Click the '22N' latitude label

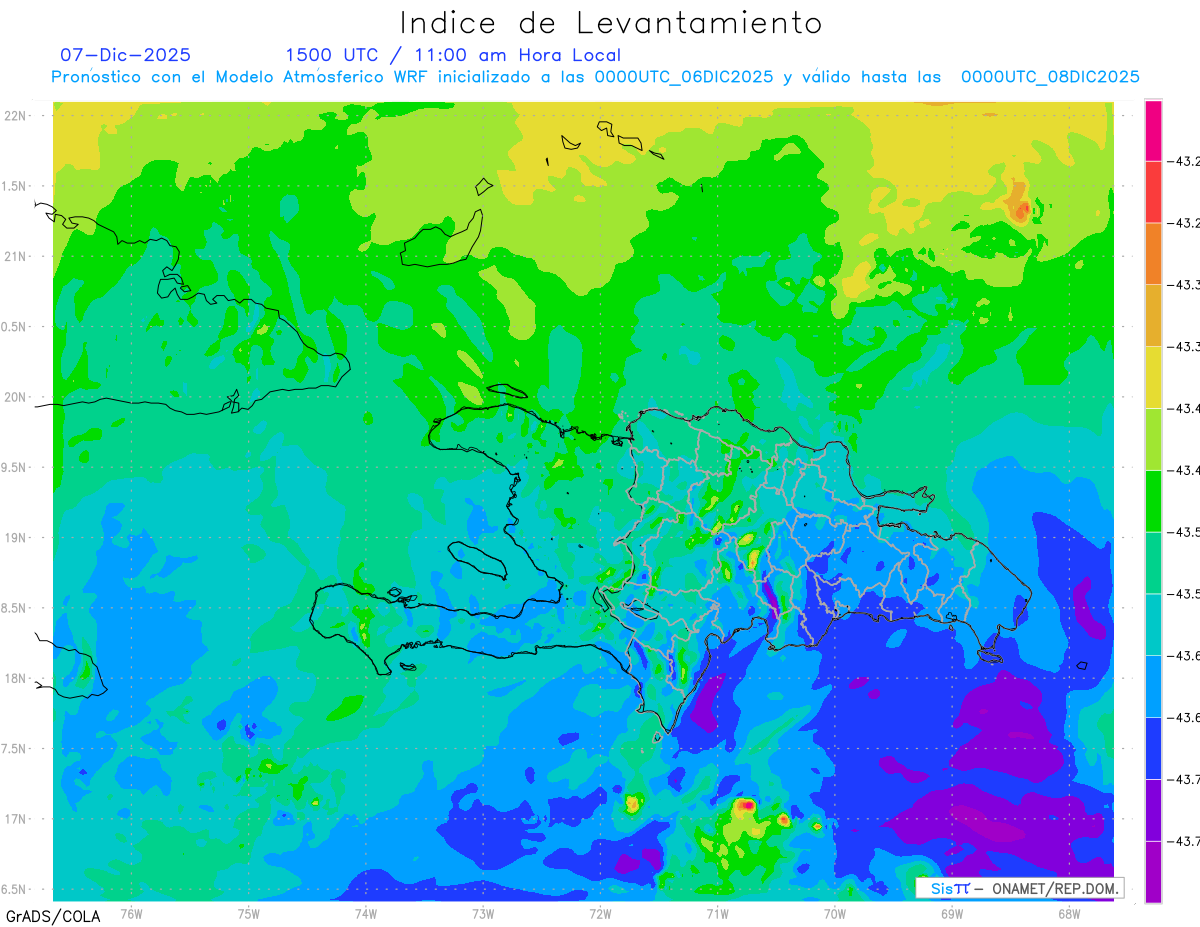(17, 115)
